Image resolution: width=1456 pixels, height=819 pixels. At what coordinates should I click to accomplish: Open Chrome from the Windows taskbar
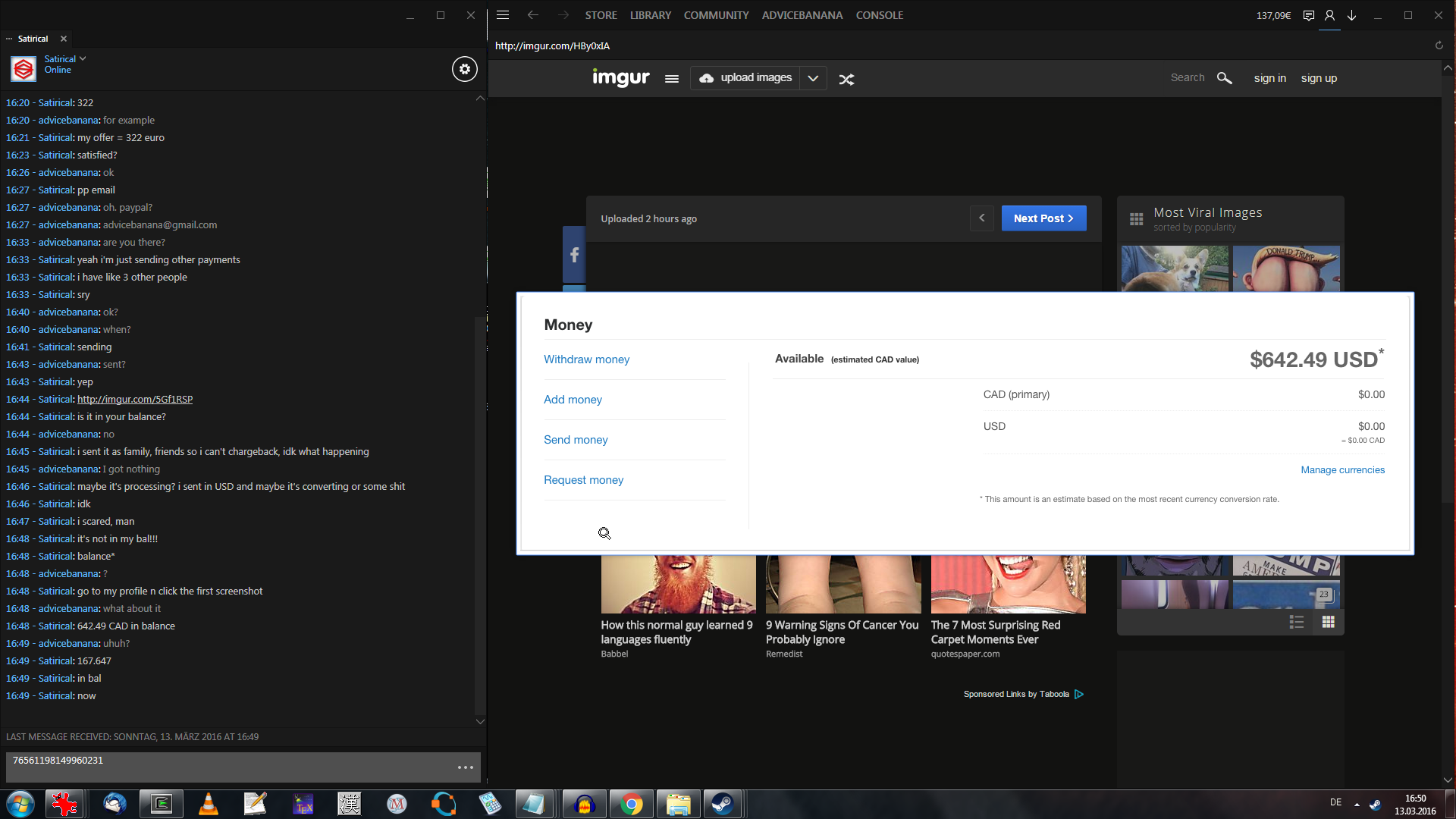pos(631,804)
